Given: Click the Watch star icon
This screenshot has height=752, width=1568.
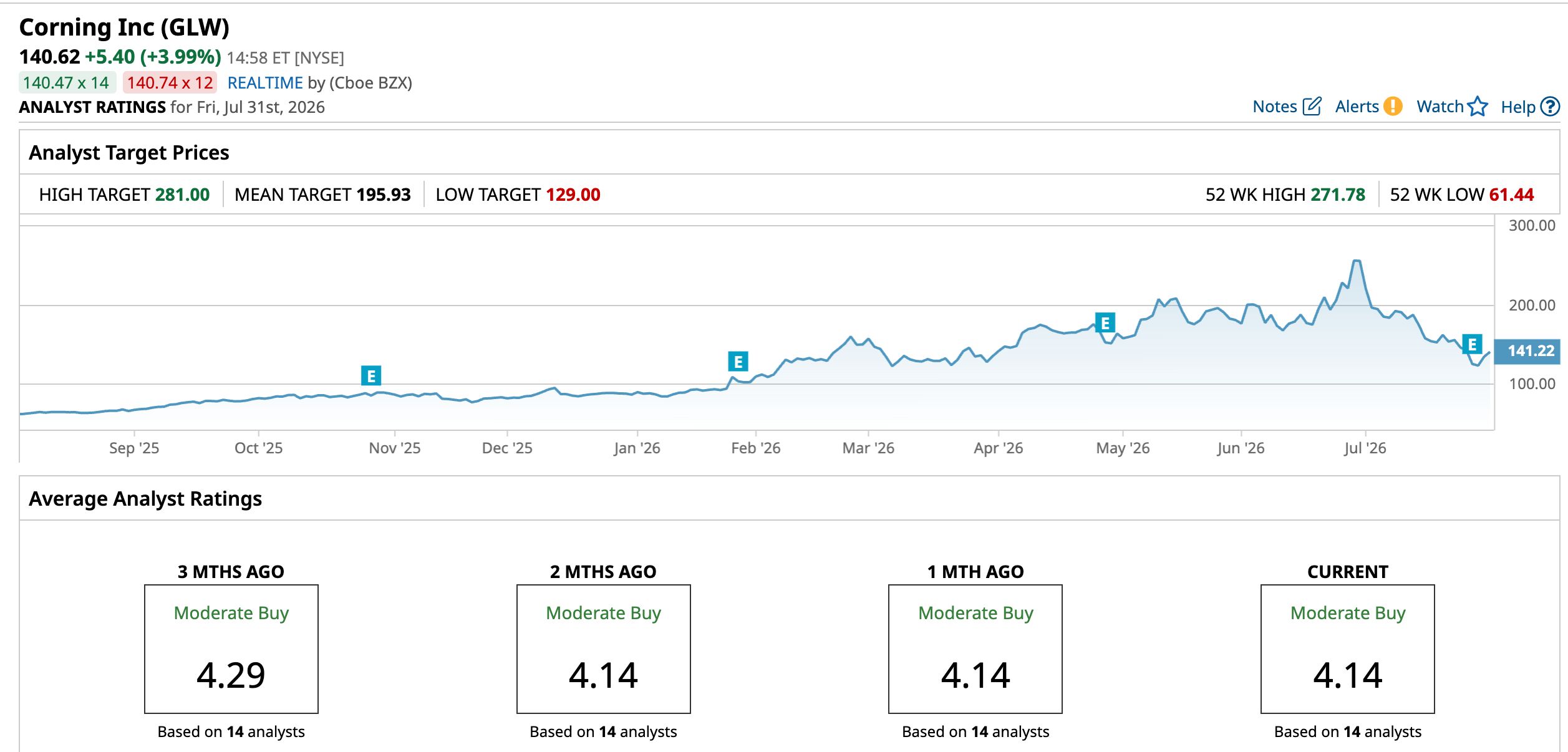Looking at the screenshot, I should (1478, 107).
